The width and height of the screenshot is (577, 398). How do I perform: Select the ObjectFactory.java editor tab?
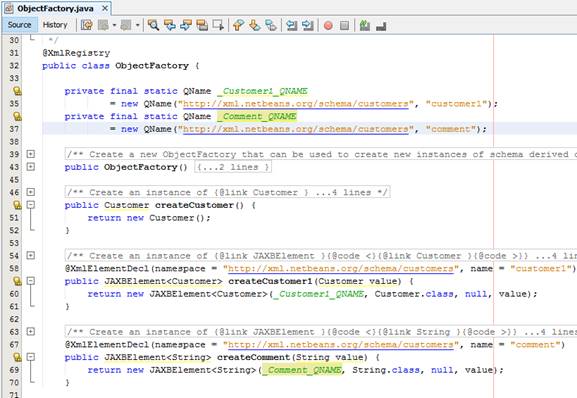coord(55,8)
